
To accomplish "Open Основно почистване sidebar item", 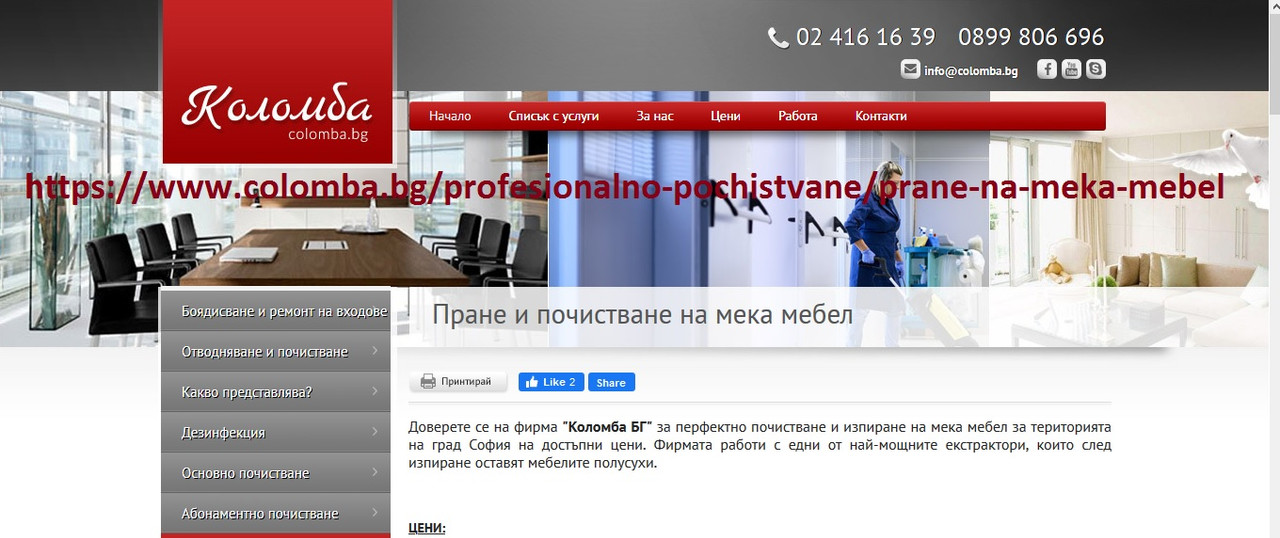I will pyautogui.click(x=276, y=473).
